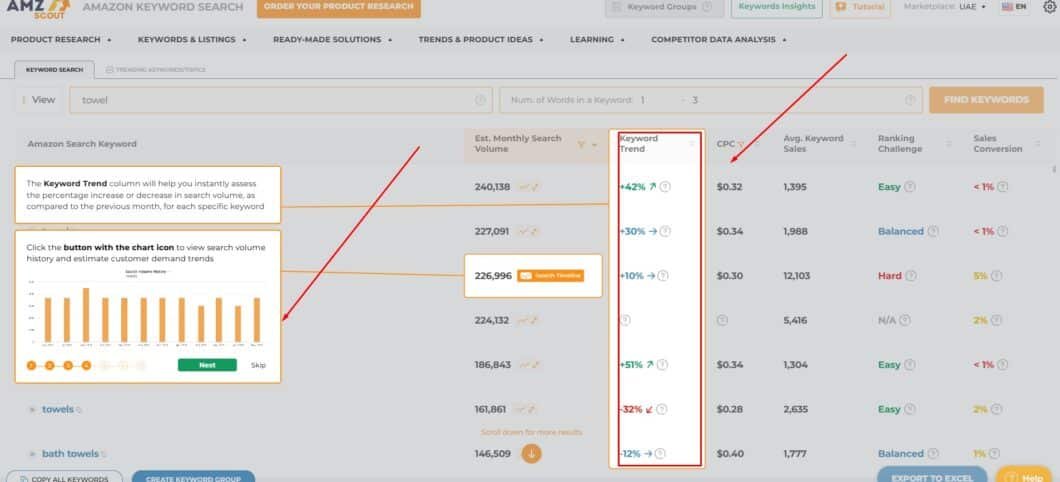Click the filter icon on Est. Monthly Search Volume
Image resolution: width=1060 pixels, height=482 pixels.
581,144
